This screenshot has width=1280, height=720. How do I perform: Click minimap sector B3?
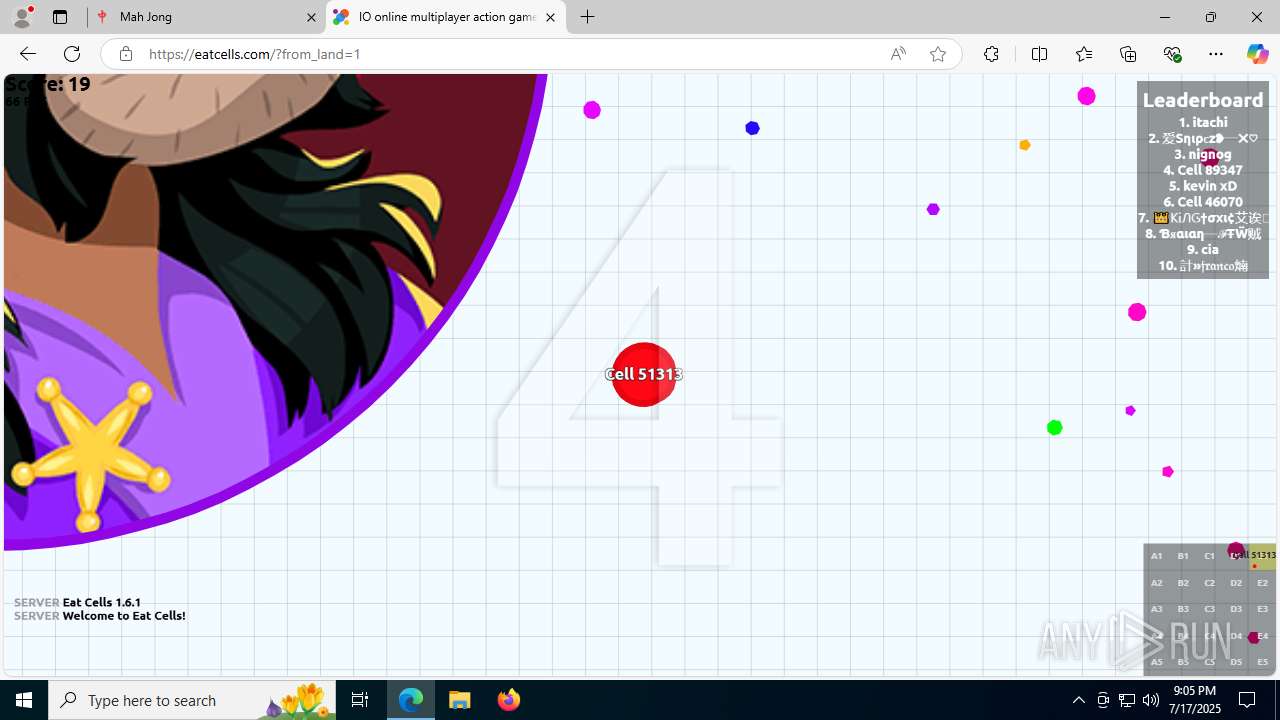pos(1183,609)
